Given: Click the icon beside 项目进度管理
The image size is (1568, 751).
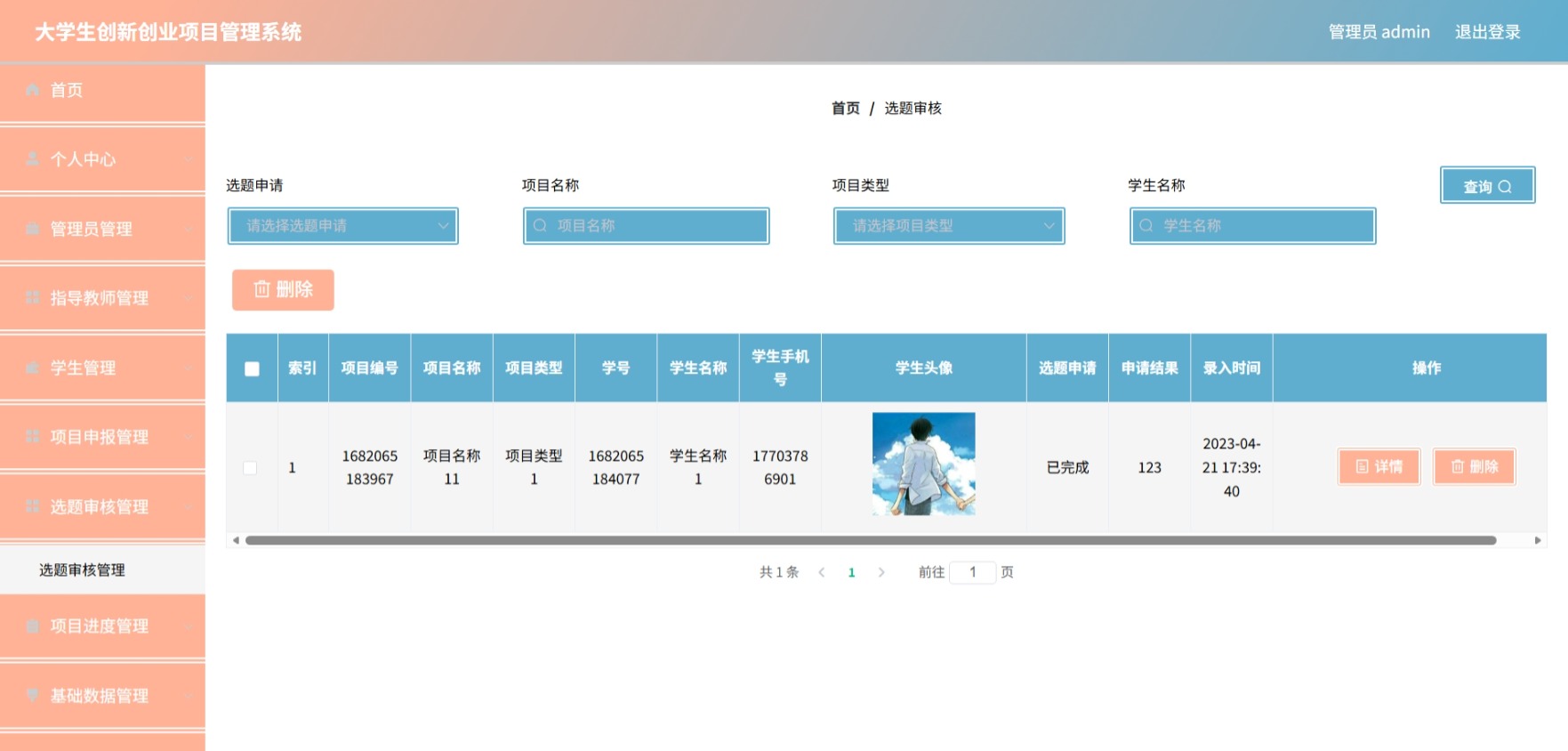Looking at the screenshot, I should pos(33,626).
